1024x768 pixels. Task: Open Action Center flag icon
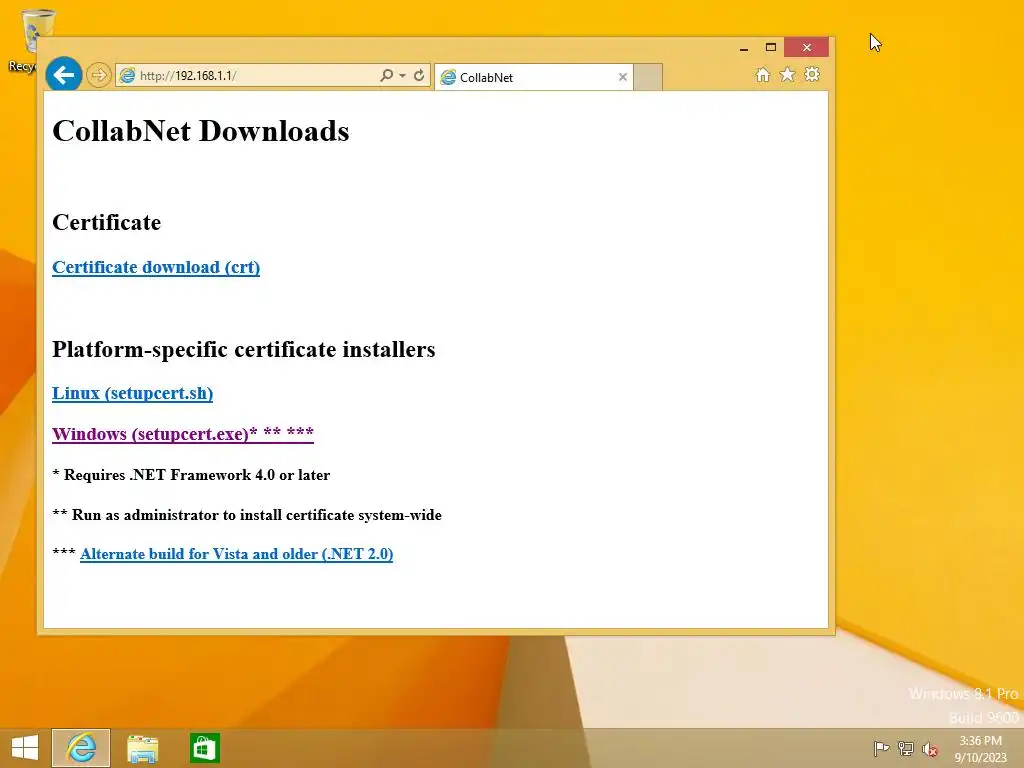tap(881, 748)
